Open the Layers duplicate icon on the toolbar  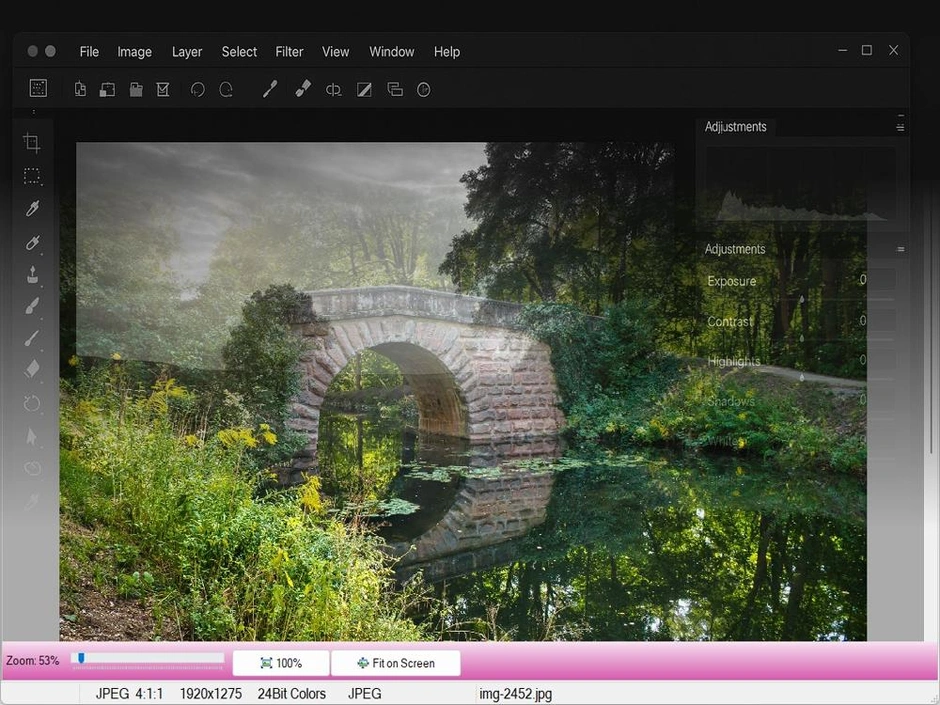tap(394, 89)
